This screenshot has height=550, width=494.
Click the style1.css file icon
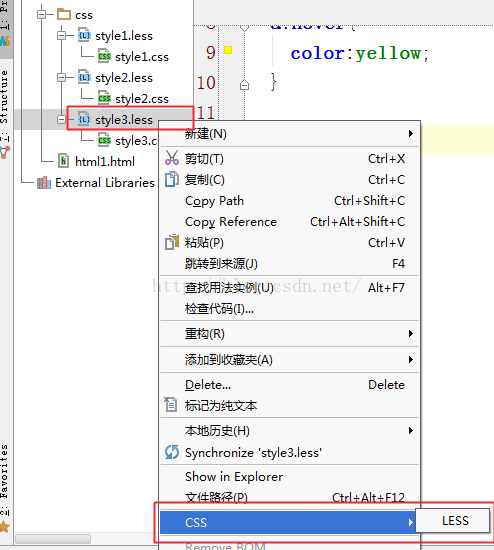[x=104, y=56]
